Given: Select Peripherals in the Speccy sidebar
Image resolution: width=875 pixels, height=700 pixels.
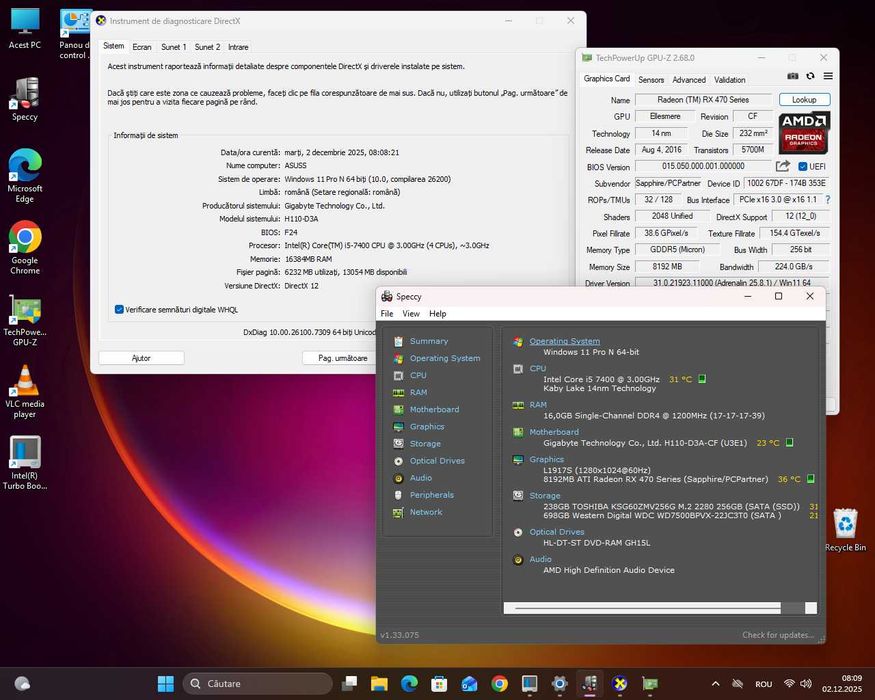Looking at the screenshot, I should (x=431, y=495).
